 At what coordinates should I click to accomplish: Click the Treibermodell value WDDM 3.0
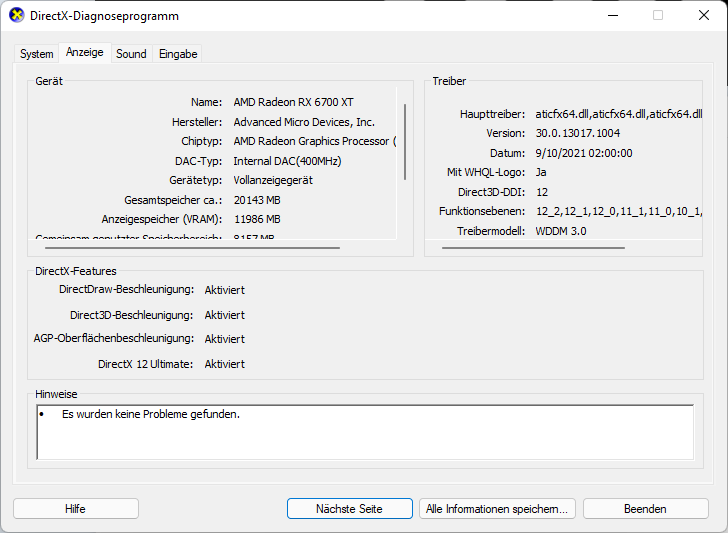561,231
